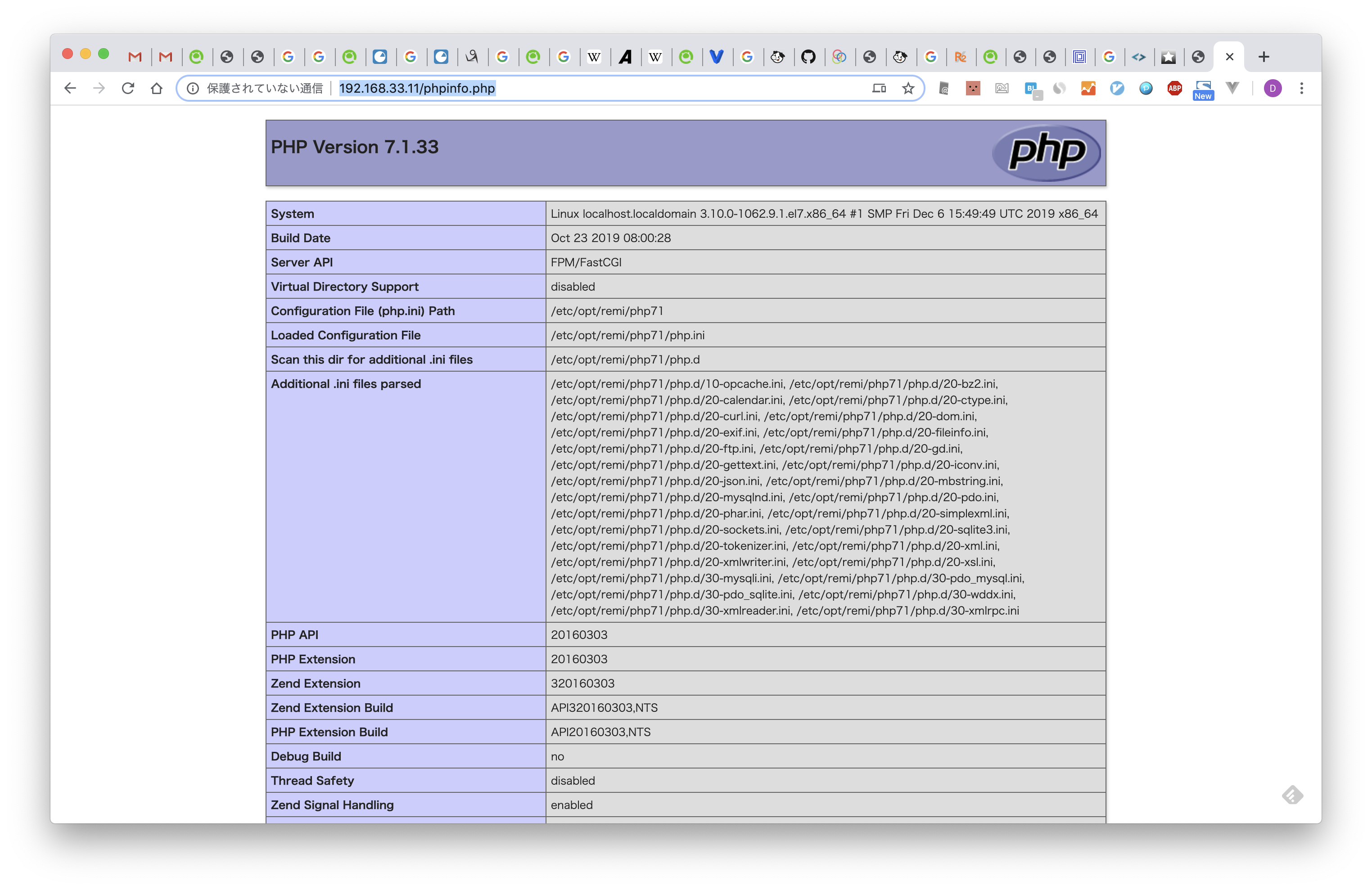Open the Chrome three-dot menu
1372x890 pixels.
1302,88
